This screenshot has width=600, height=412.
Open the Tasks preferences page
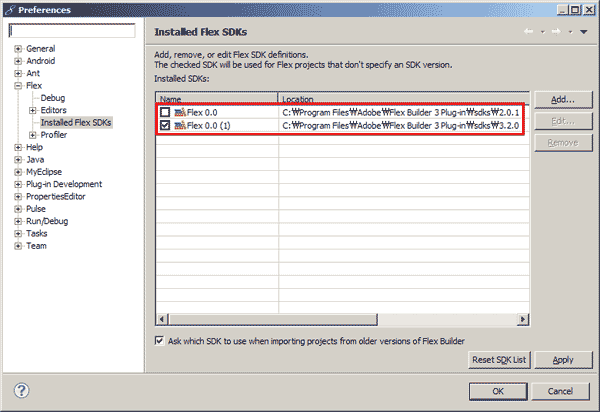(37, 233)
